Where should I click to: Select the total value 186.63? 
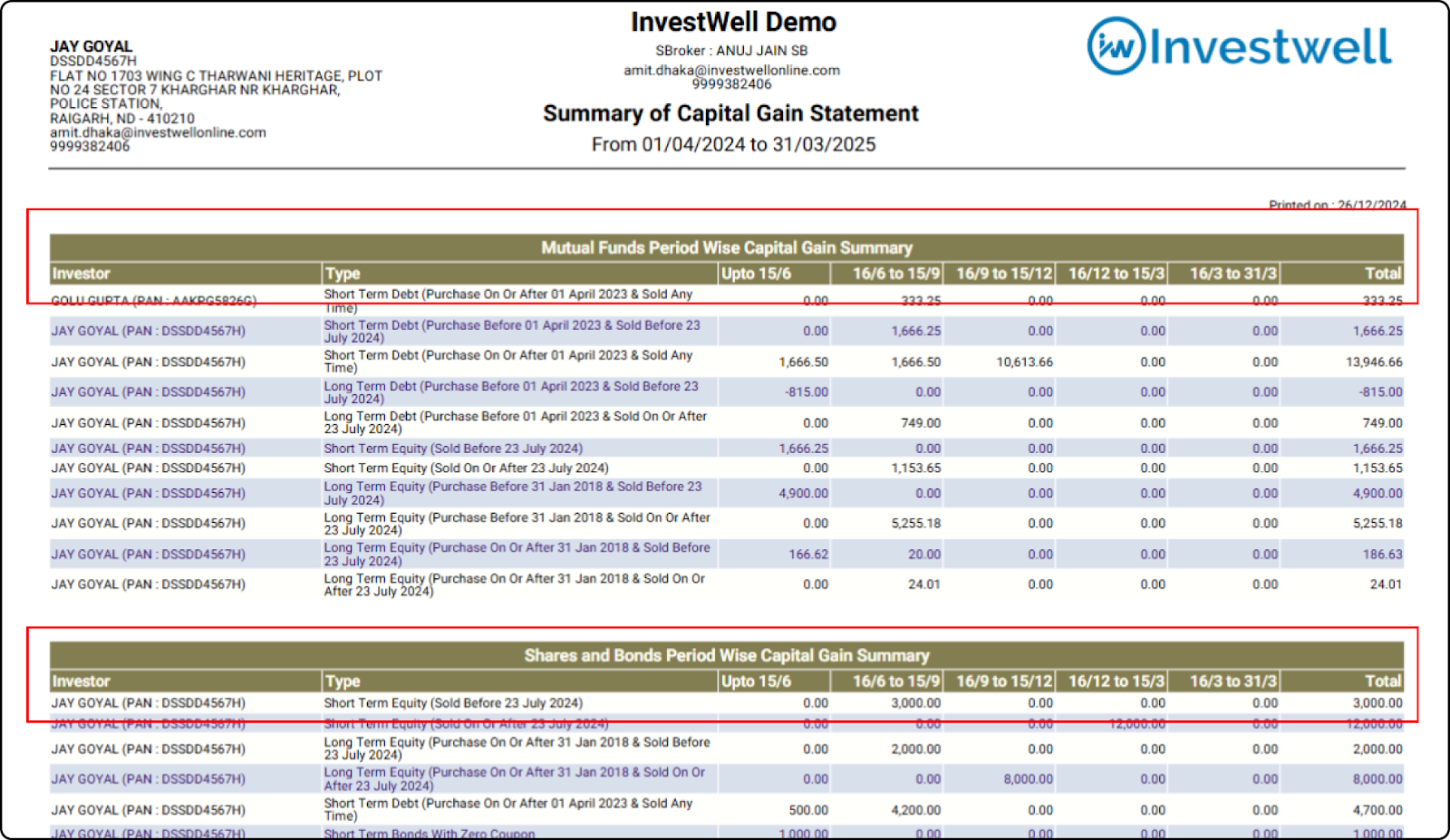(1382, 555)
